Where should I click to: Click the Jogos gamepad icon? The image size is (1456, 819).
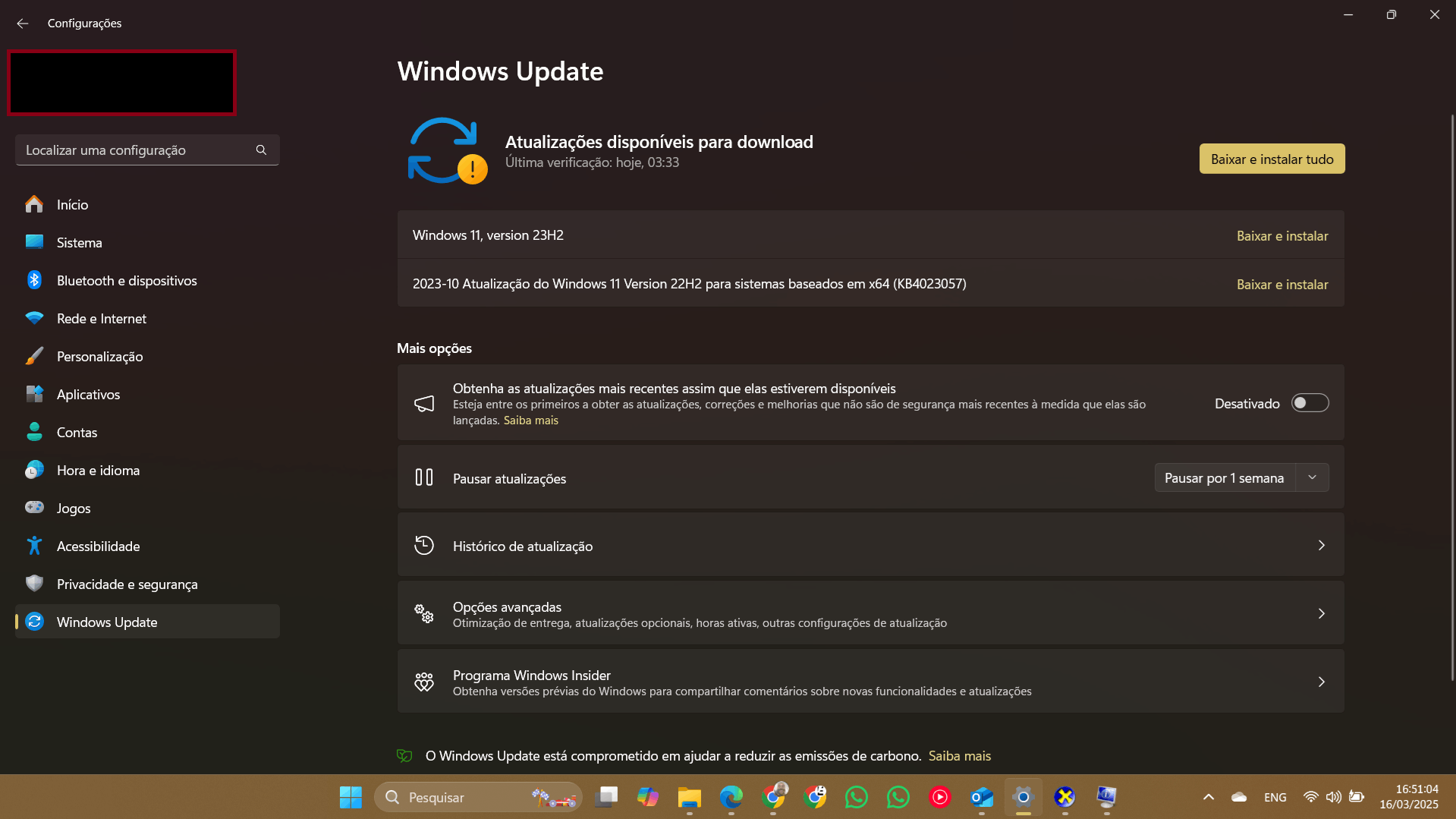click(34, 507)
